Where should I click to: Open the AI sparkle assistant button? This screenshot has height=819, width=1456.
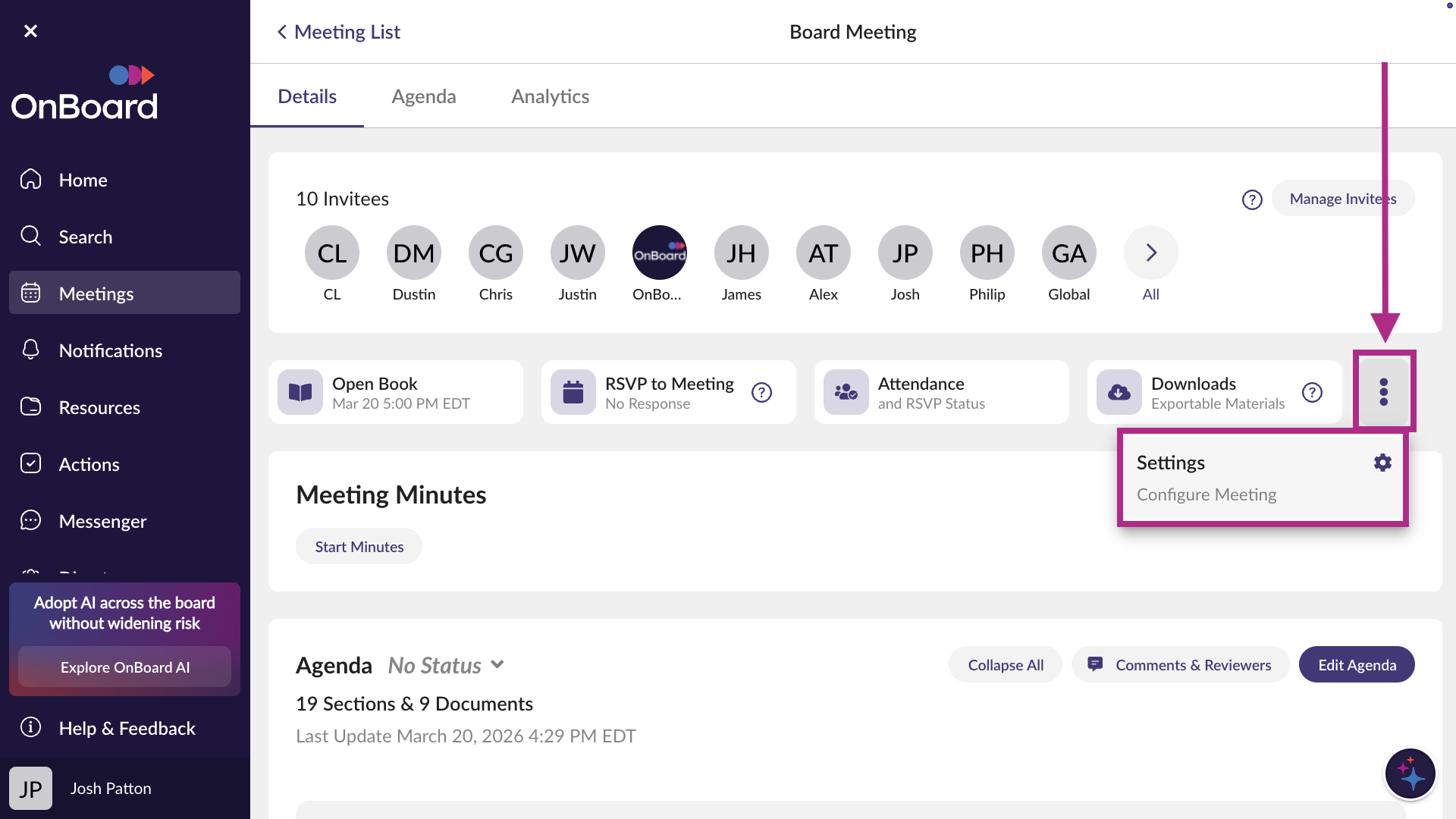(x=1410, y=774)
